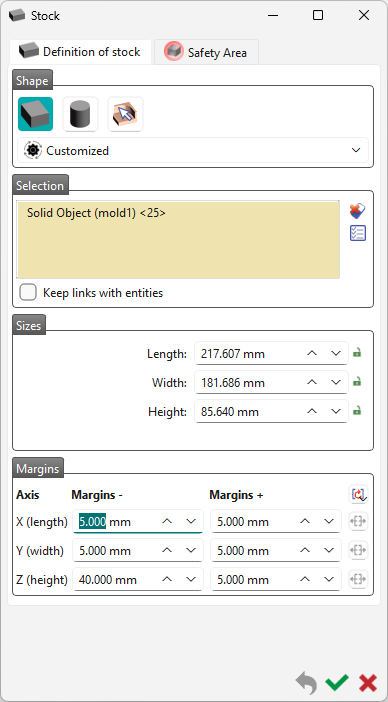
Task: Increase X (length) Margins + value
Action: click(x=305, y=522)
